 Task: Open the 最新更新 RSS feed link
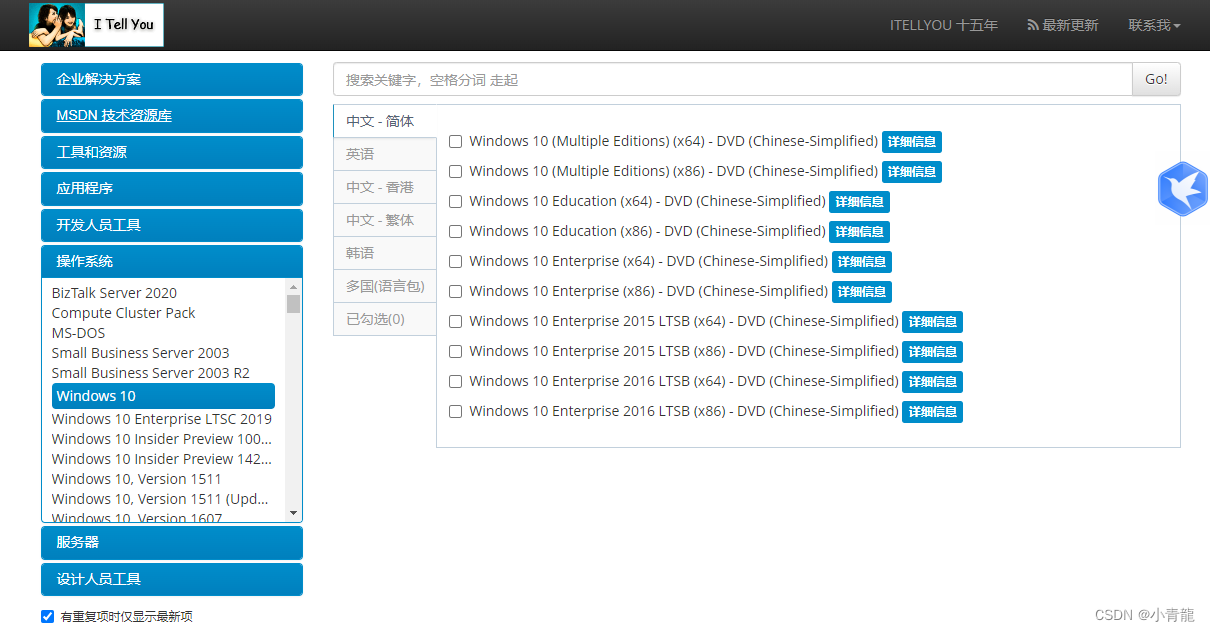tap(1062, 25)
